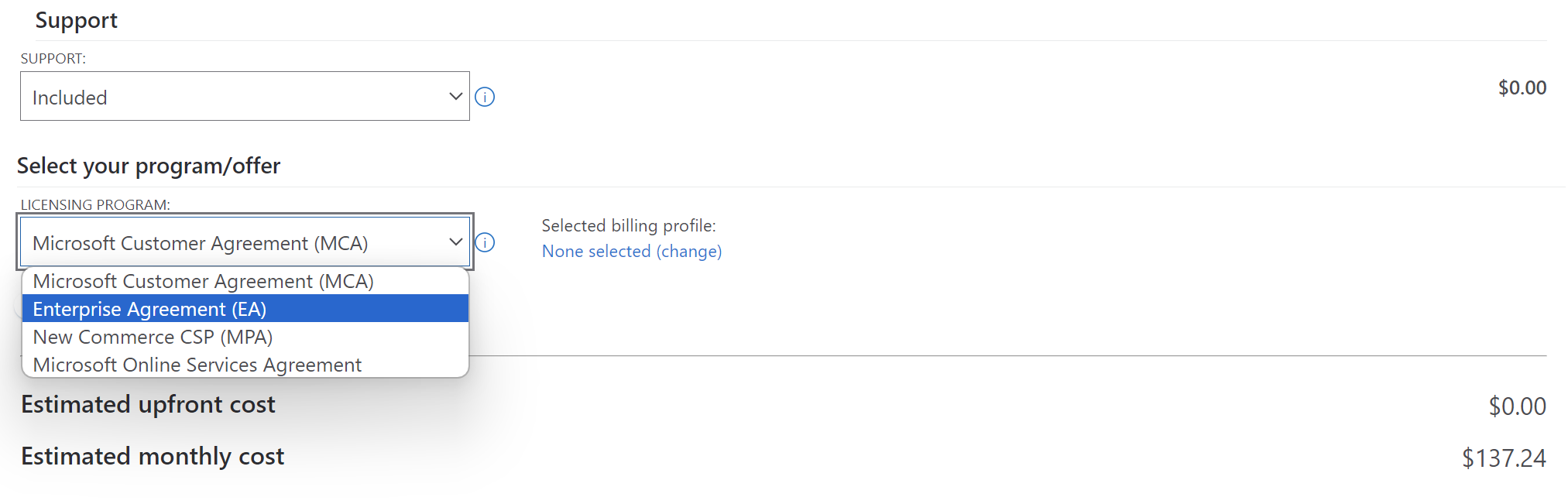Click the Support section heading
The width and height of the screenshot is (1568, 504).
click(76, 20)
